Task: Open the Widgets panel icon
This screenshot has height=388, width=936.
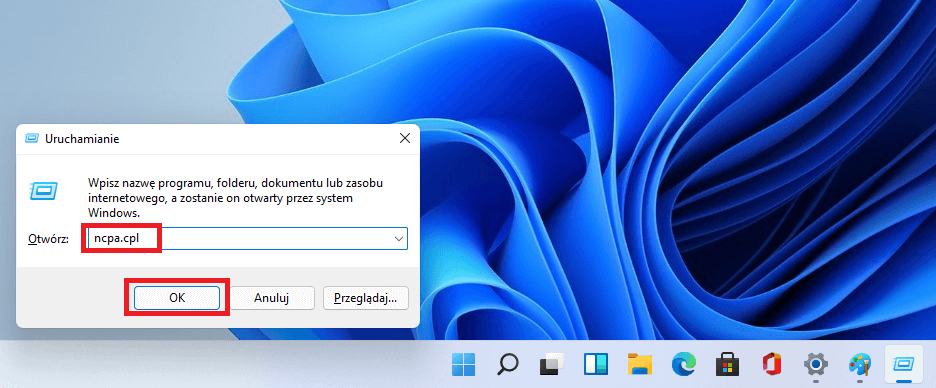Action: [x=596, y=364]
